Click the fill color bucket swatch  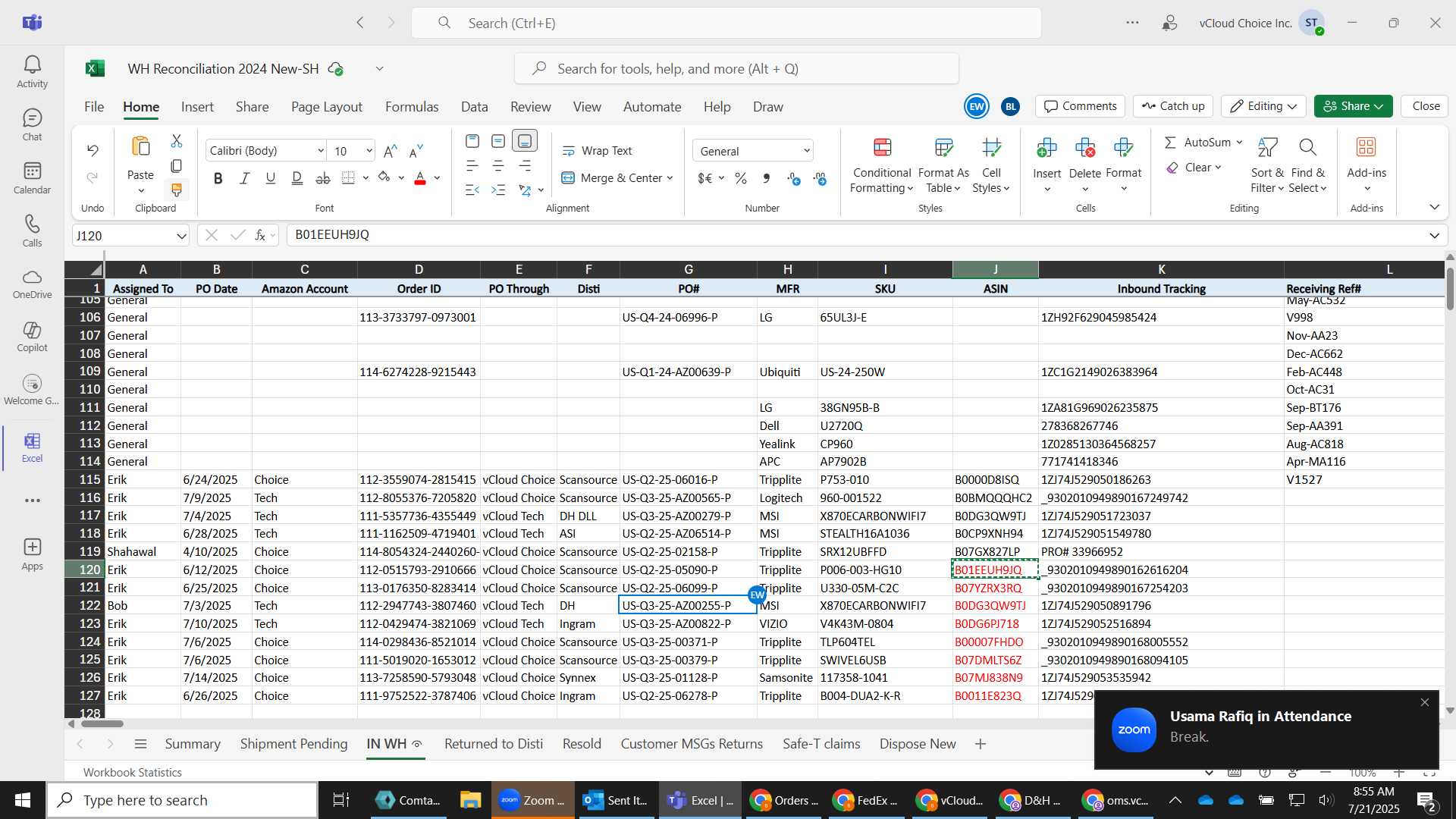pyautogui.click(x=384, y=178)
